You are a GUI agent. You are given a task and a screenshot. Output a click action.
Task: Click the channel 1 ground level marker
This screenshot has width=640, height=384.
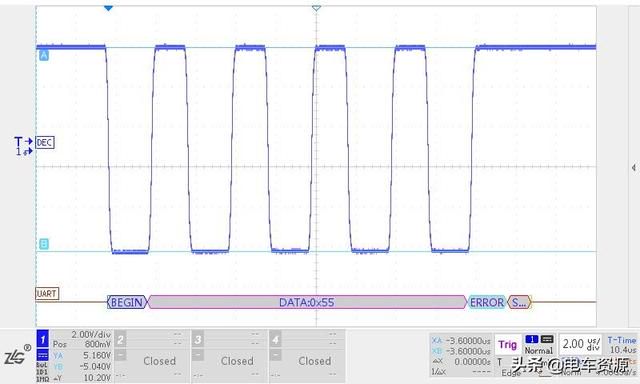pyautogui.click(x=24, y=152)
